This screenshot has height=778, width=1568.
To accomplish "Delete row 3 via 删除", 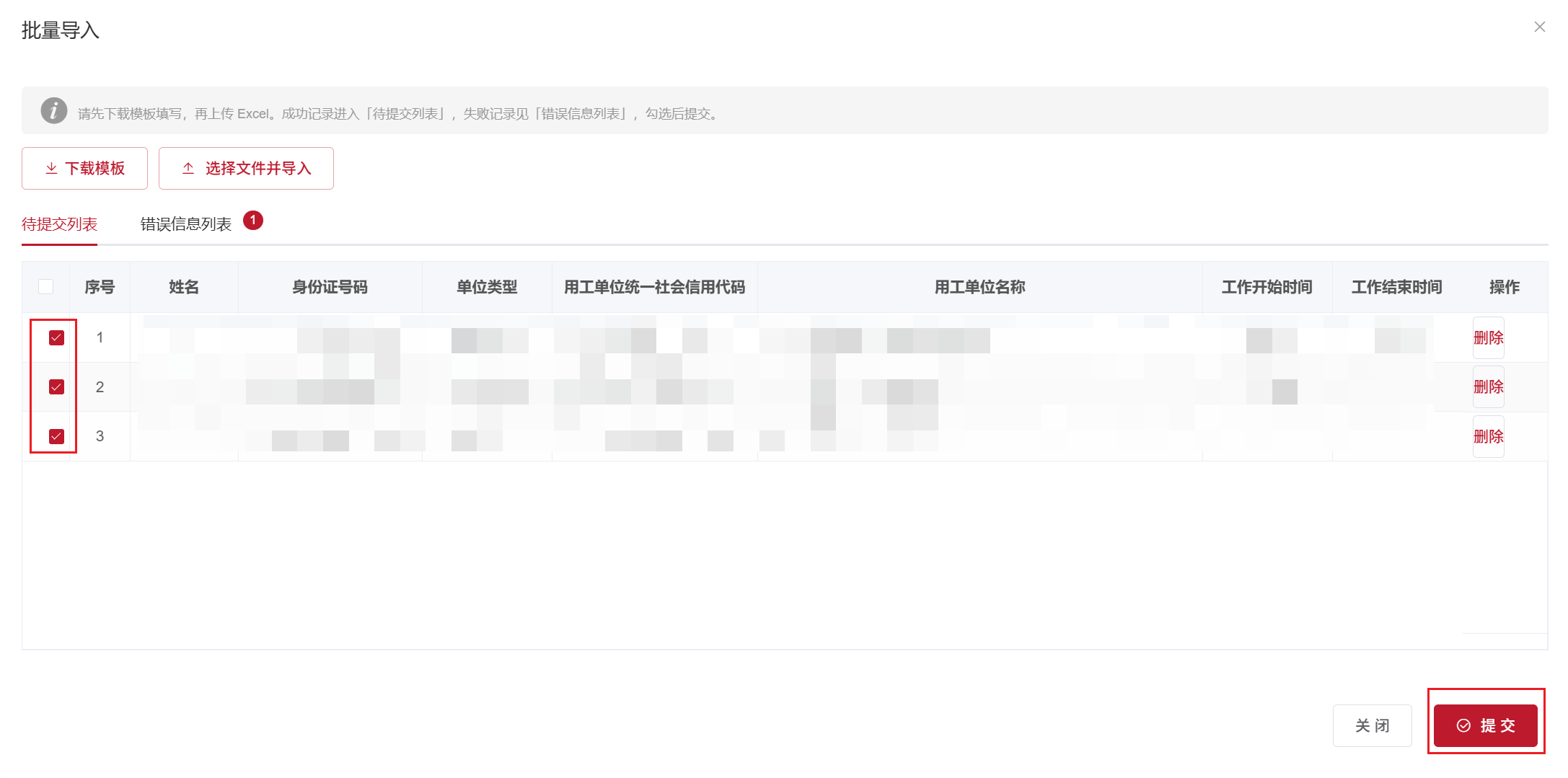I will coord(1489,436).
